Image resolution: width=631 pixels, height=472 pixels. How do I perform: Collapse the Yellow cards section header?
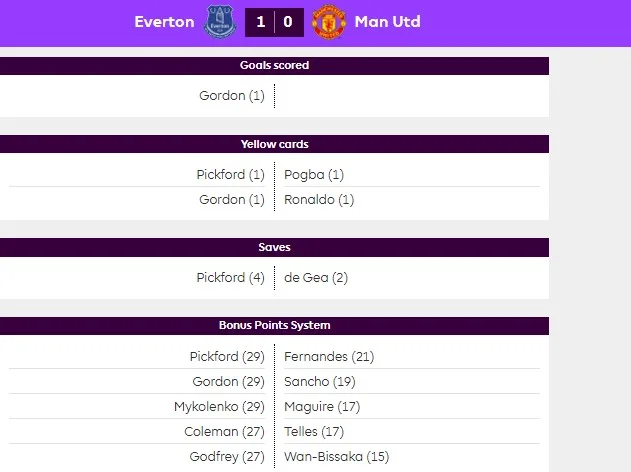tap(274, 144)
